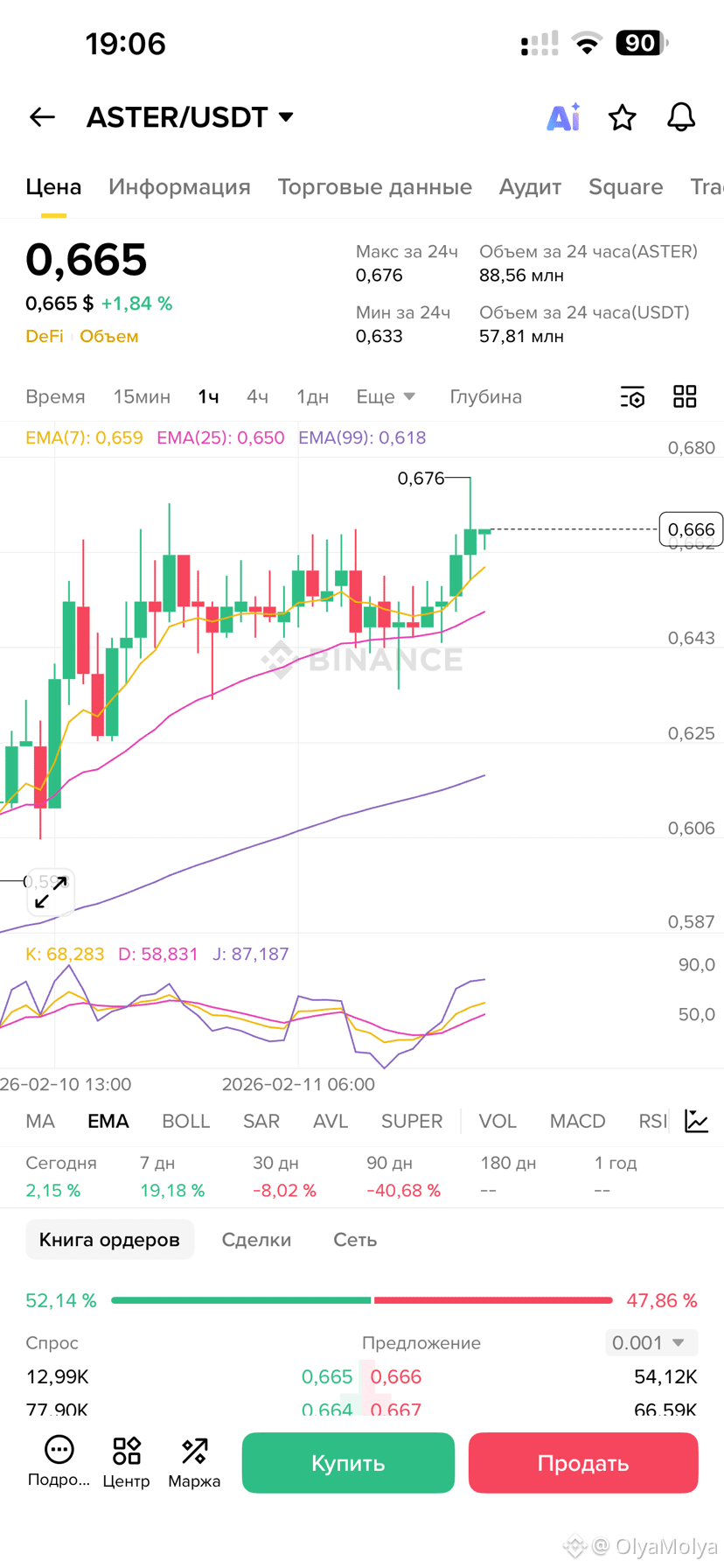Tap the 0,676 high price marker
The height and width of the screenshot is (1568, 724).
421,478
